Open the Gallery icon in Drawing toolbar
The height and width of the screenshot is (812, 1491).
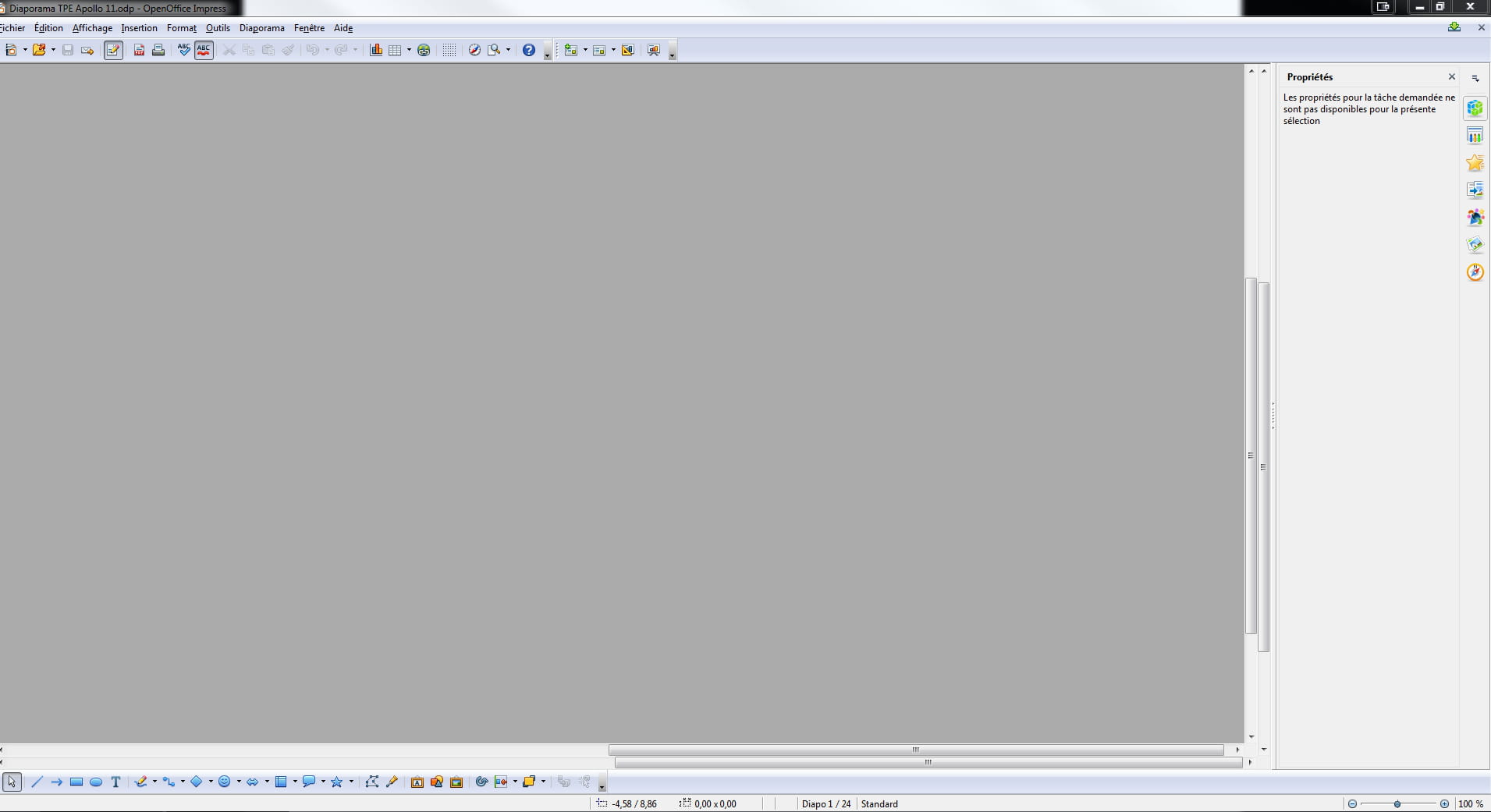[x=456, y=782]
